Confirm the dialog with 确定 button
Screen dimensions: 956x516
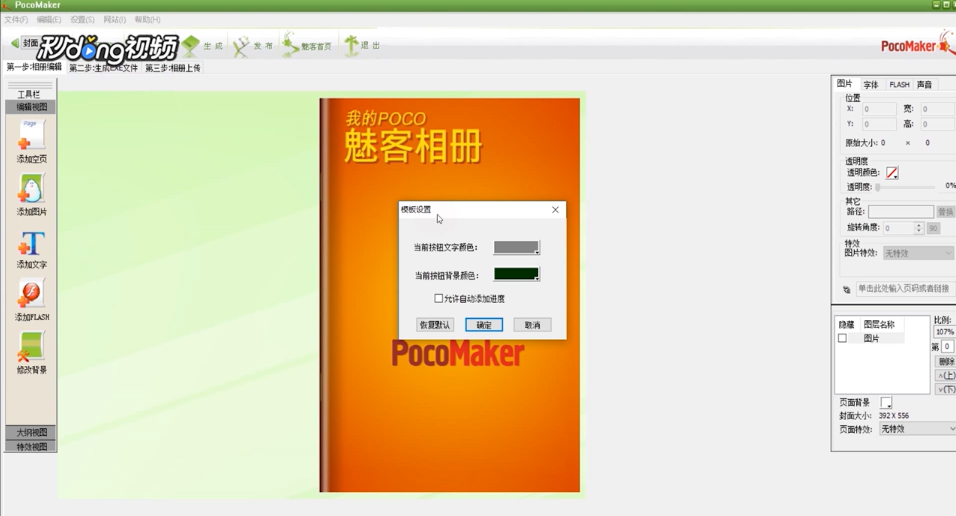(484, 325)
